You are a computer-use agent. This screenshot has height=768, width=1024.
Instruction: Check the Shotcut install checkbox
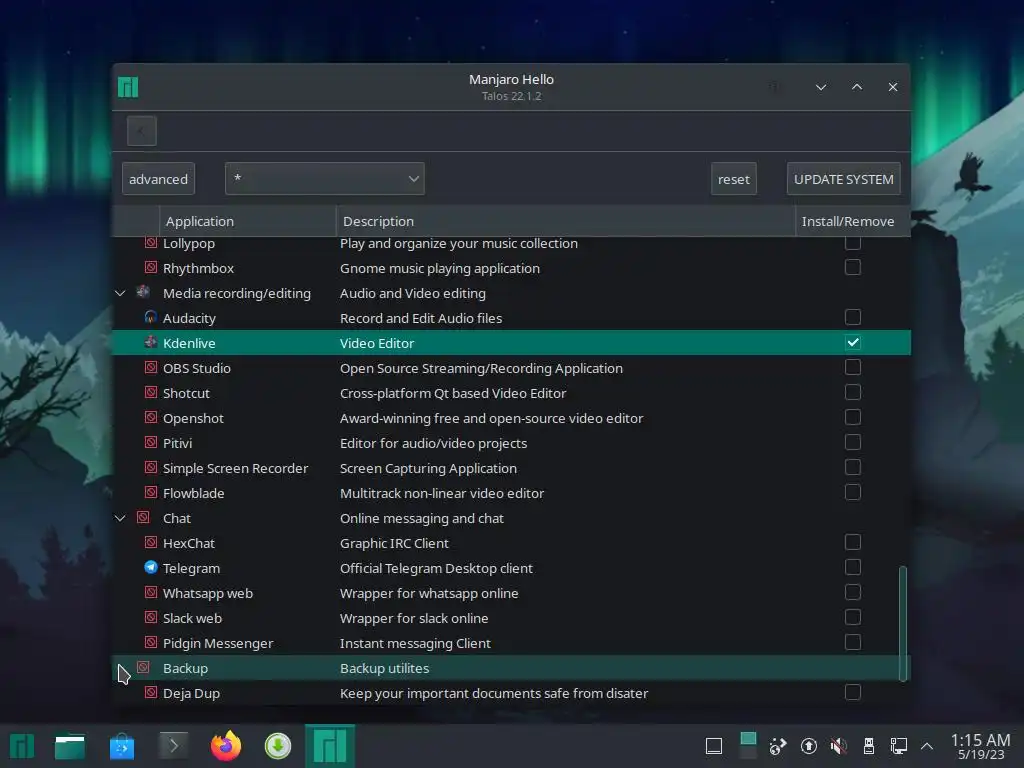point(852,392)
